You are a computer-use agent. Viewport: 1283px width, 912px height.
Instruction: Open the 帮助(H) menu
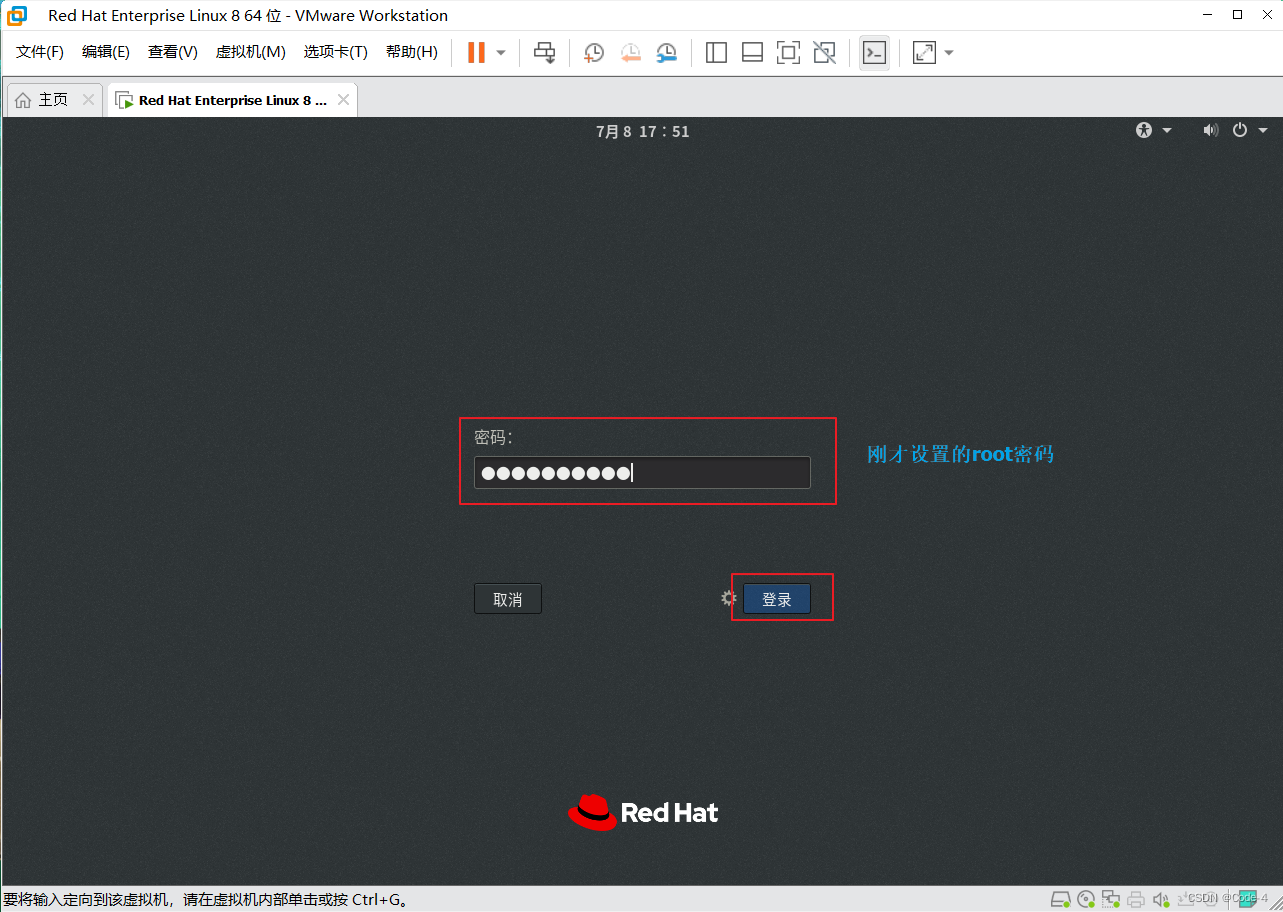pyautogui.click(x=412, y=52)
